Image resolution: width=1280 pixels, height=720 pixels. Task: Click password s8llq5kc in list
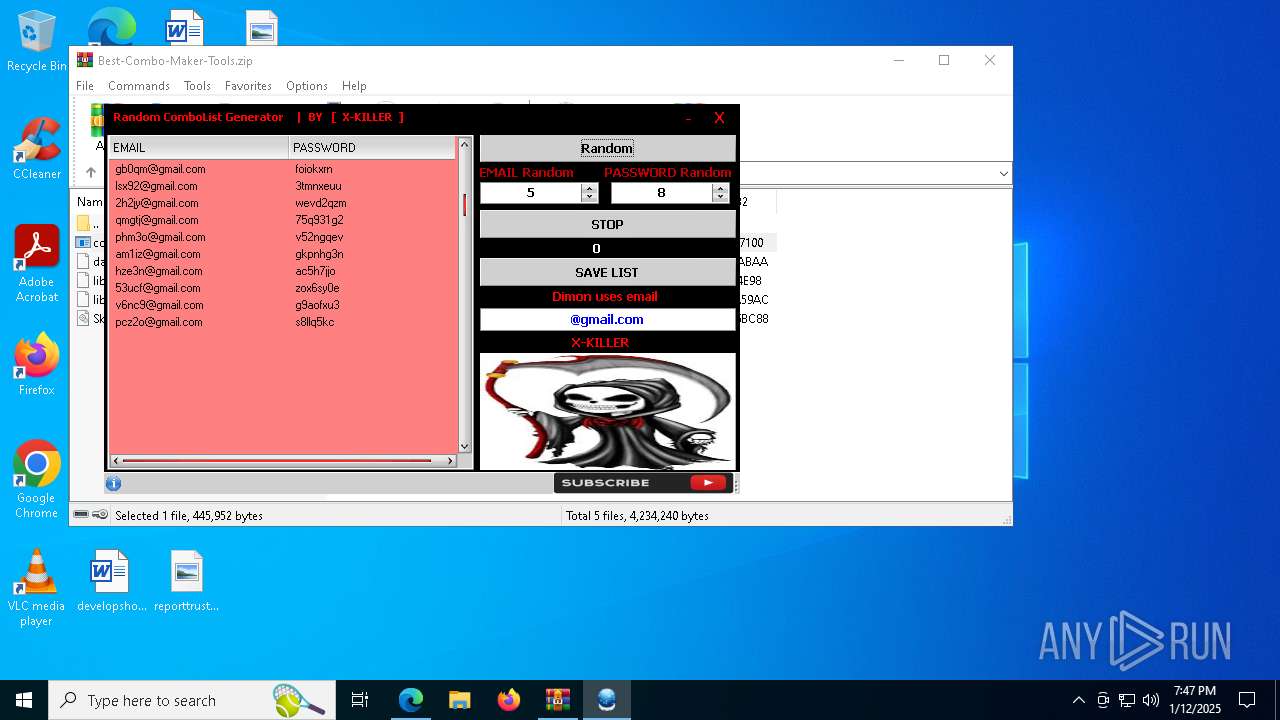[315, 322]
